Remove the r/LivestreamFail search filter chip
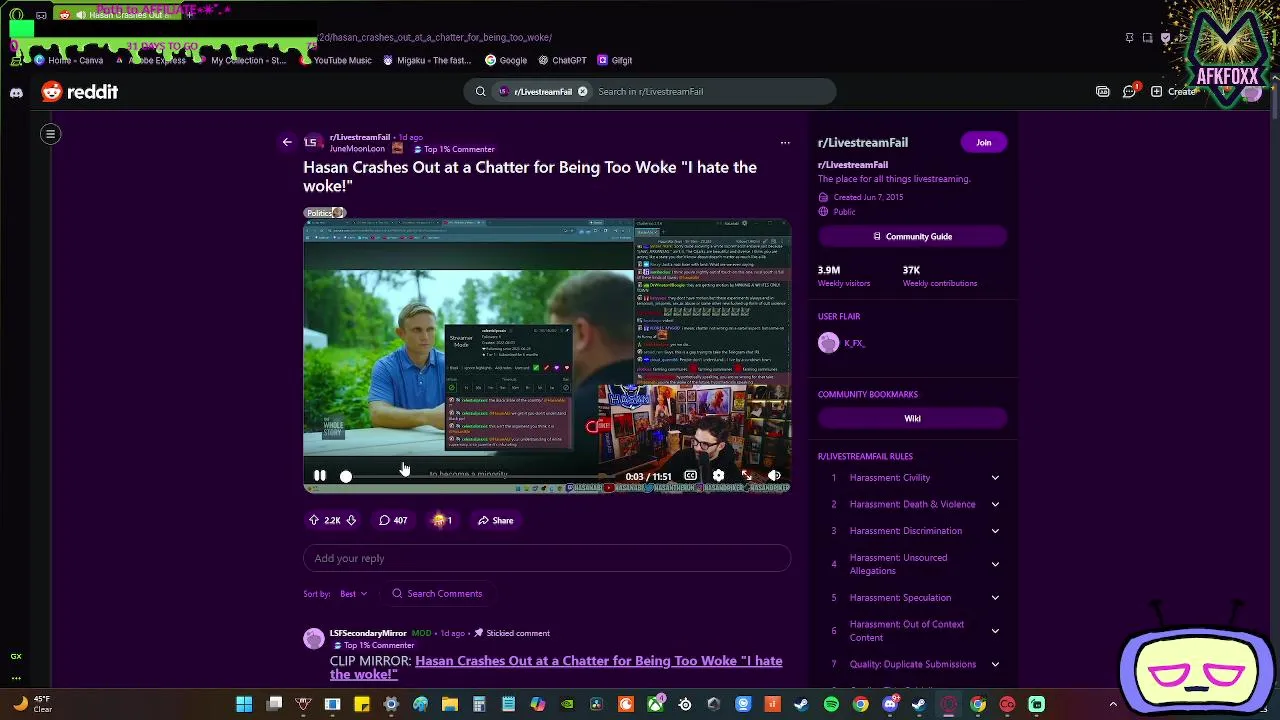This screenshot has height=720, width=1280. (582, 92)
